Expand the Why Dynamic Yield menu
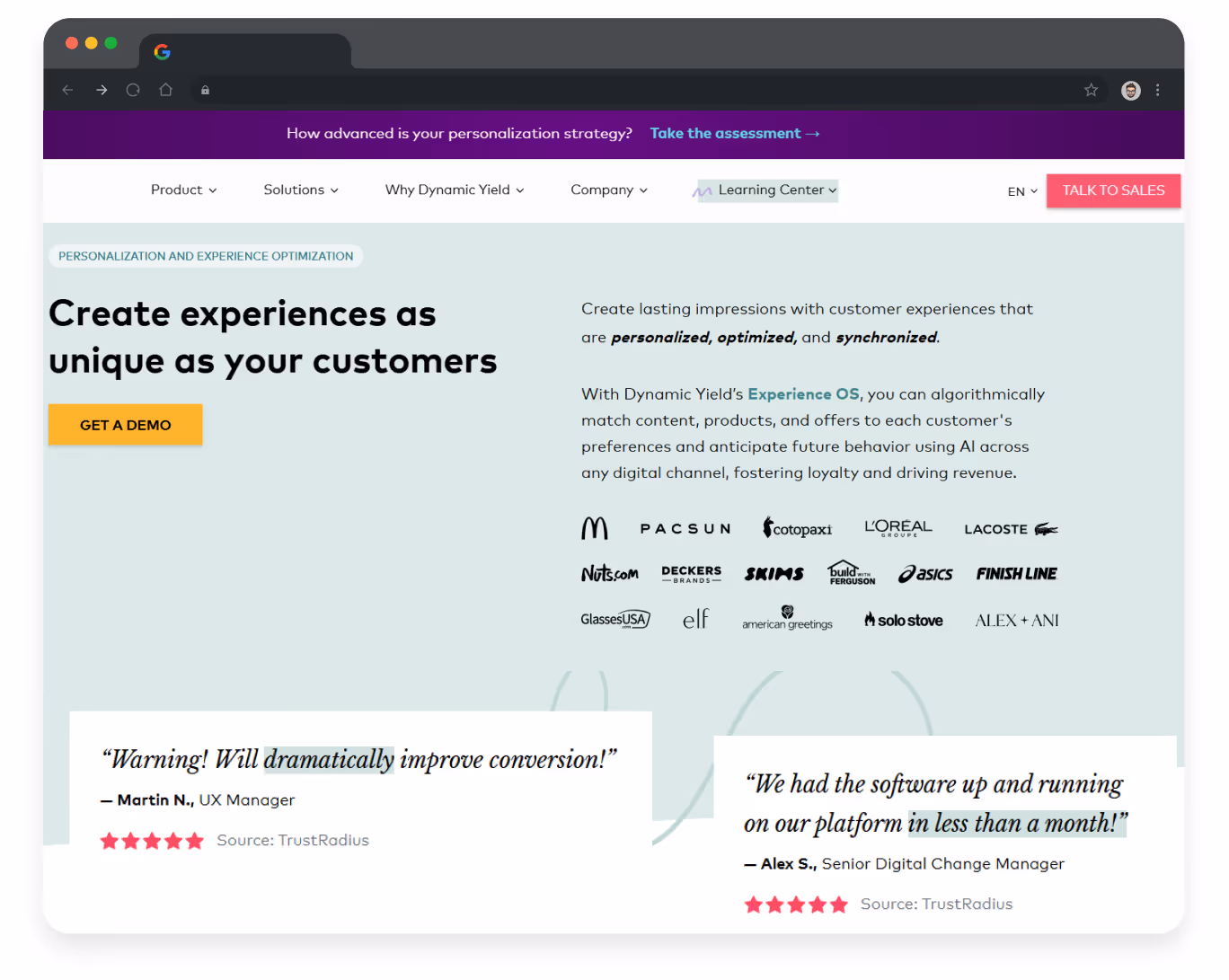The image size is (1229, 980). [455, 190]
